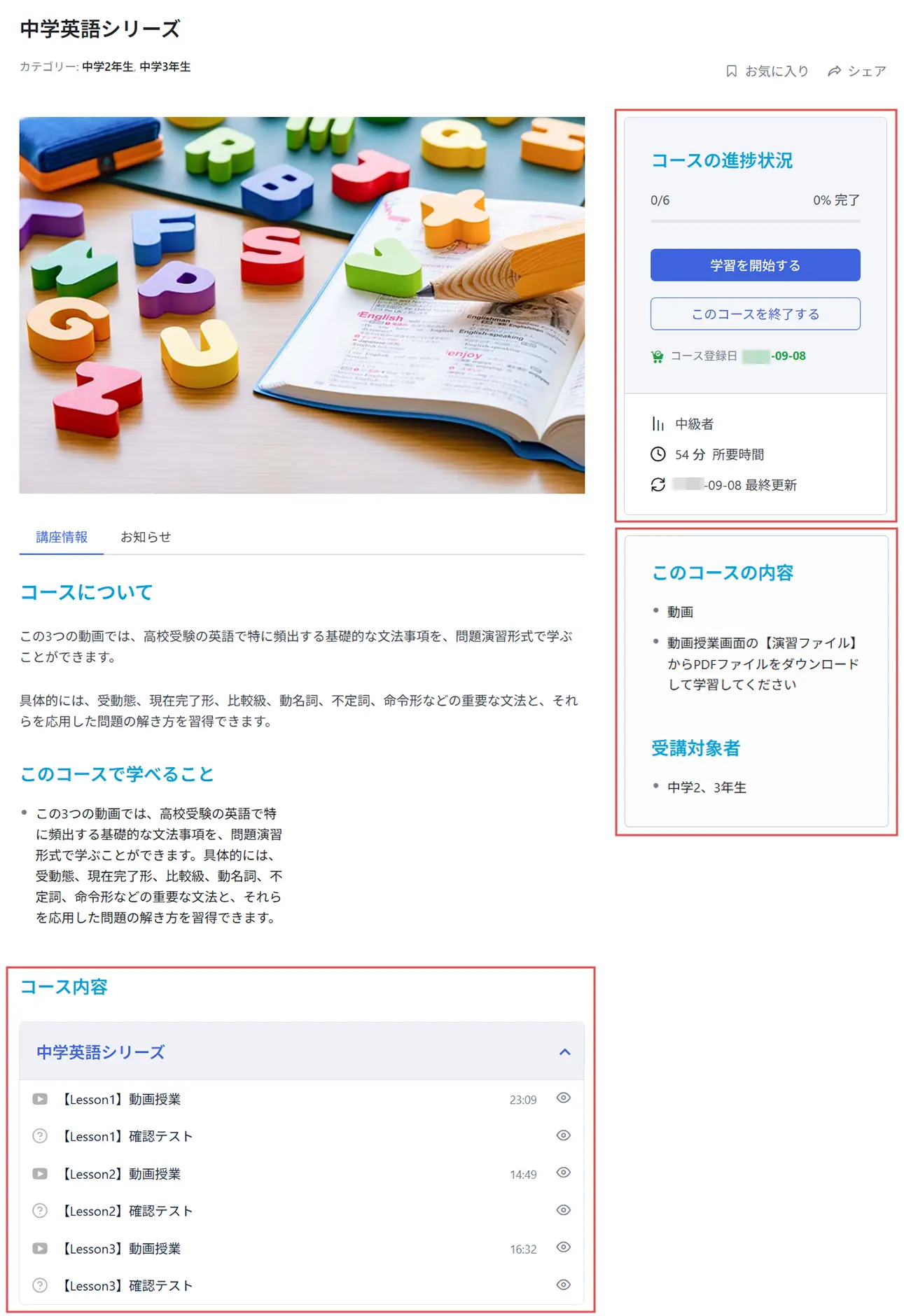Collapse the 中学英語シリーズ section with the chevron
Viewport: 904px width, 1316px height.
pyautogui.click(x=565, y=1052)
